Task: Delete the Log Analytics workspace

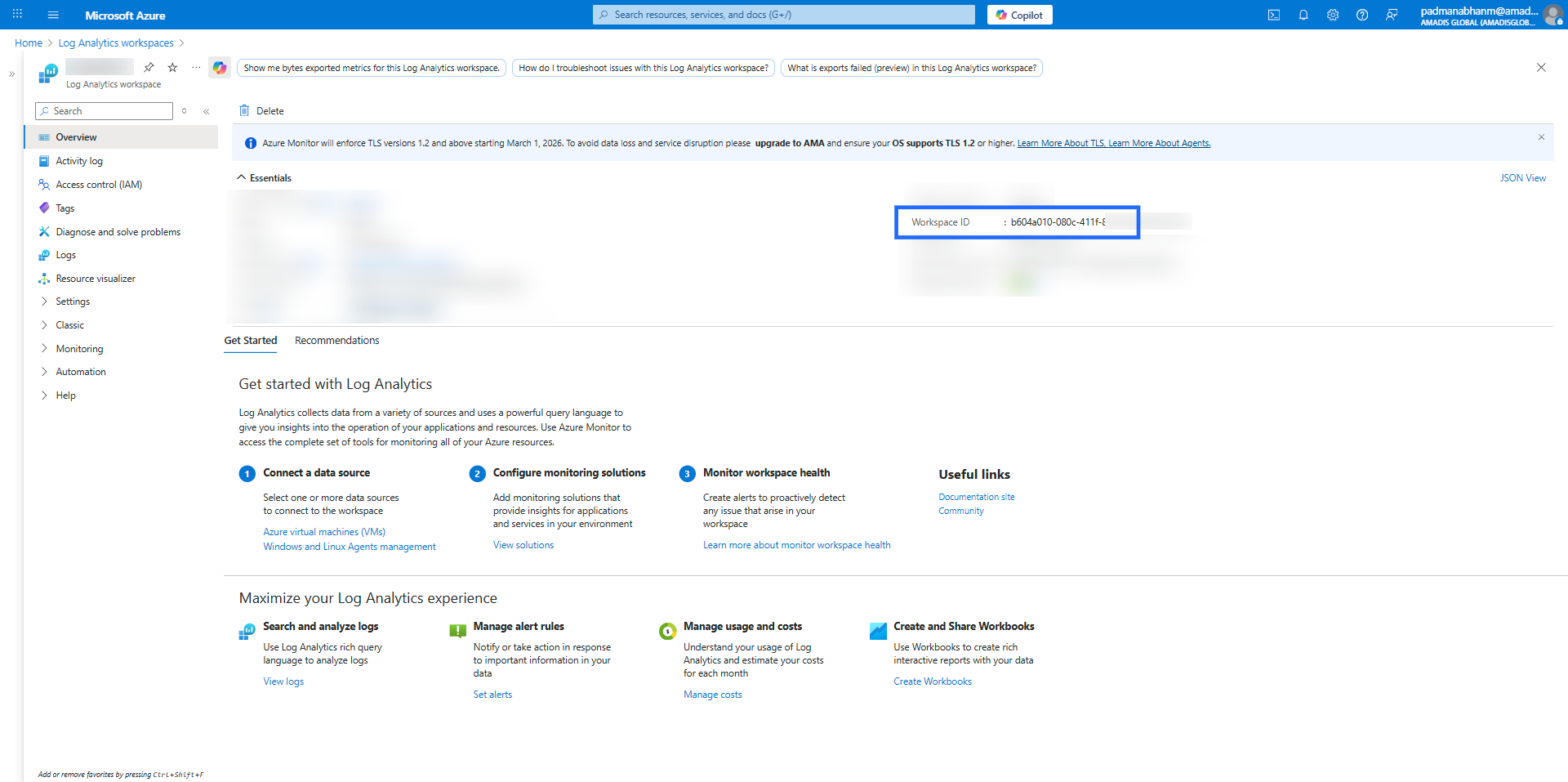Action: tap(261, 111)
